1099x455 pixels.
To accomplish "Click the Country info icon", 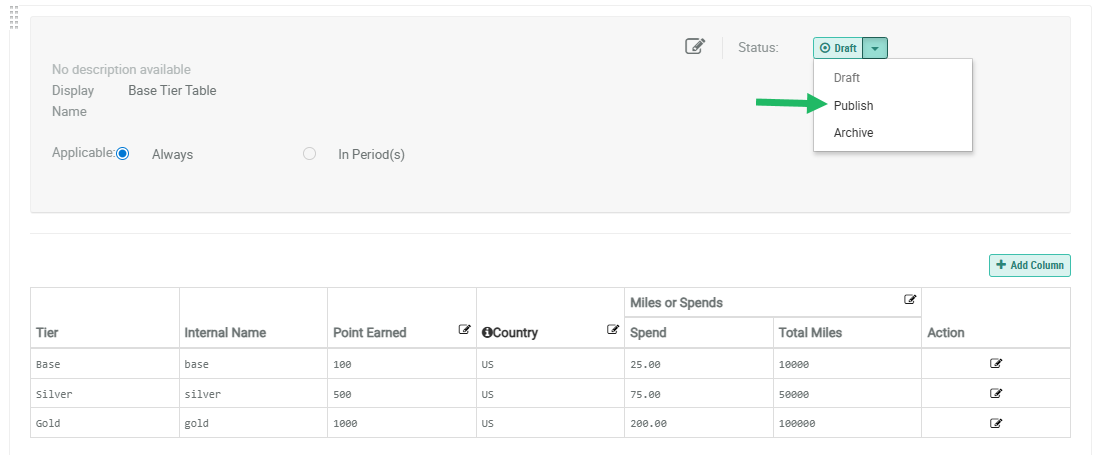I will (x=487, y=333).
